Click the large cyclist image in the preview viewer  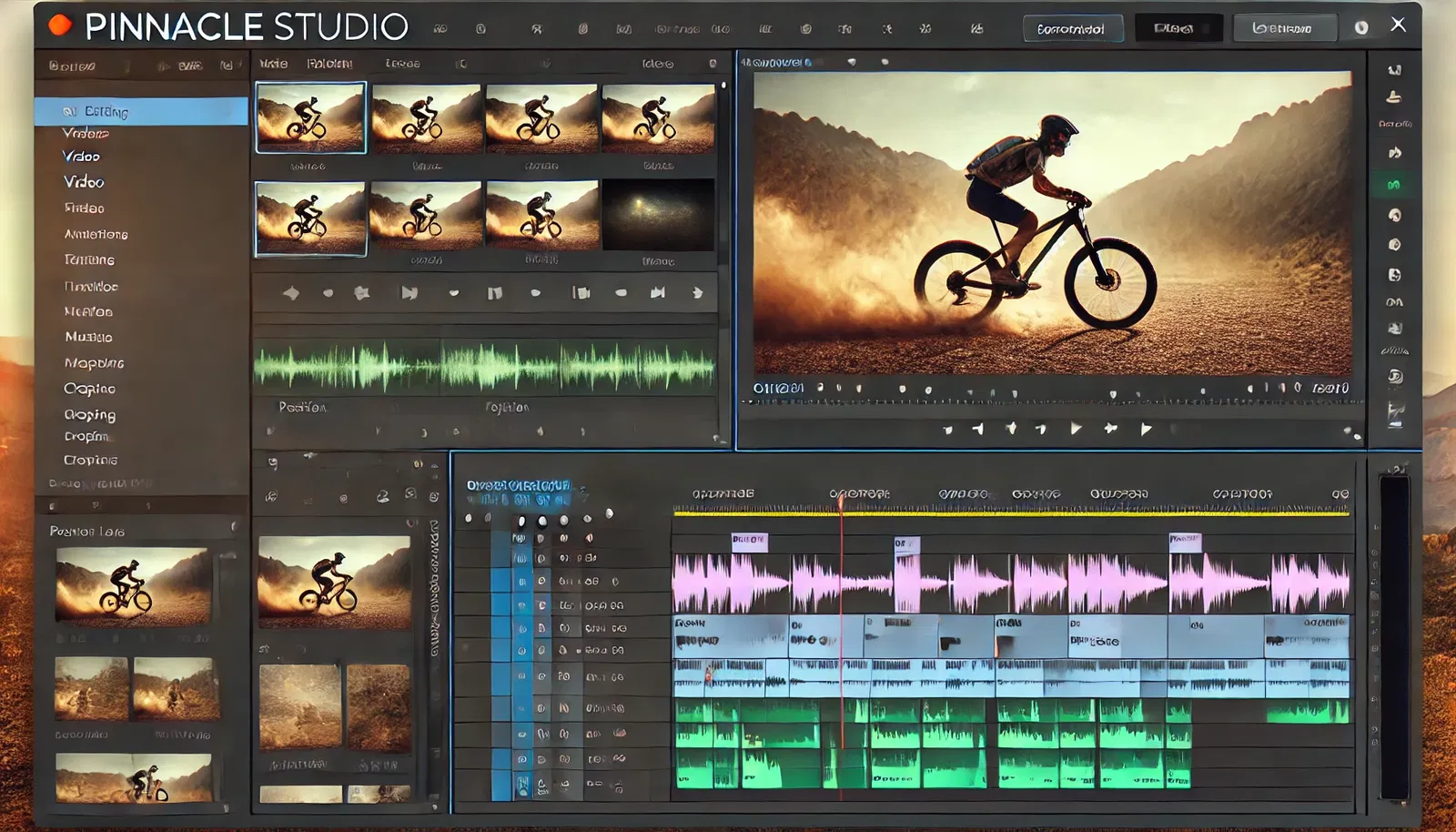point(1052,223)
